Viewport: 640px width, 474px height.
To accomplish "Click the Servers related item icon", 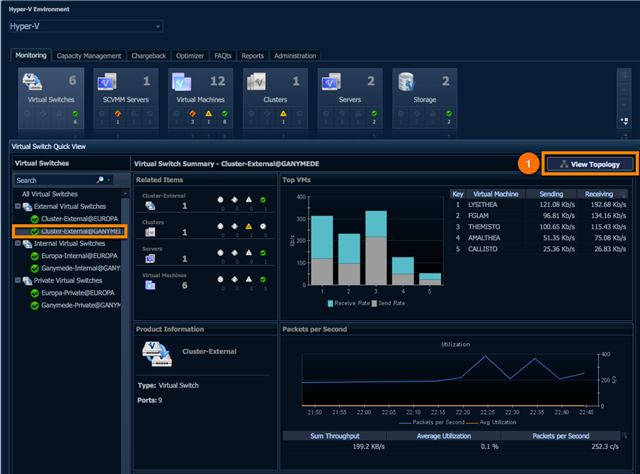I will tap(150, 258).
